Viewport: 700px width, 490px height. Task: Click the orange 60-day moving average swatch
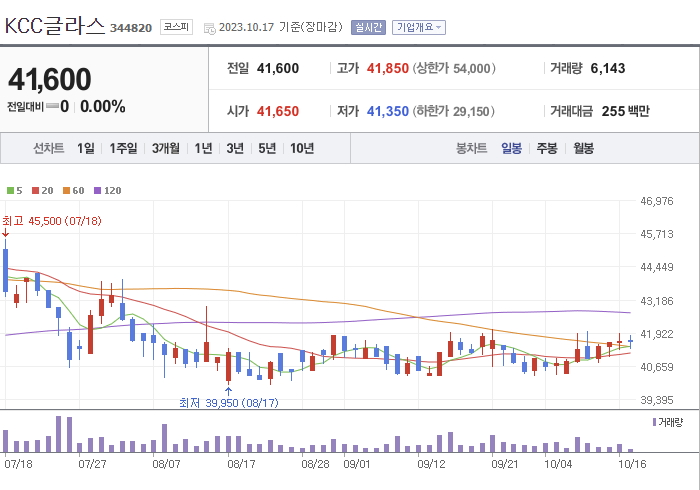67,191
